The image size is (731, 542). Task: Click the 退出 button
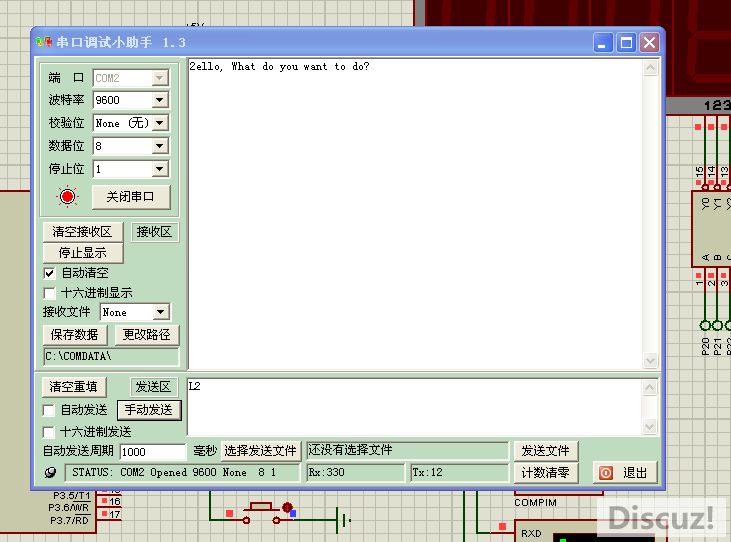pos(625,473)
